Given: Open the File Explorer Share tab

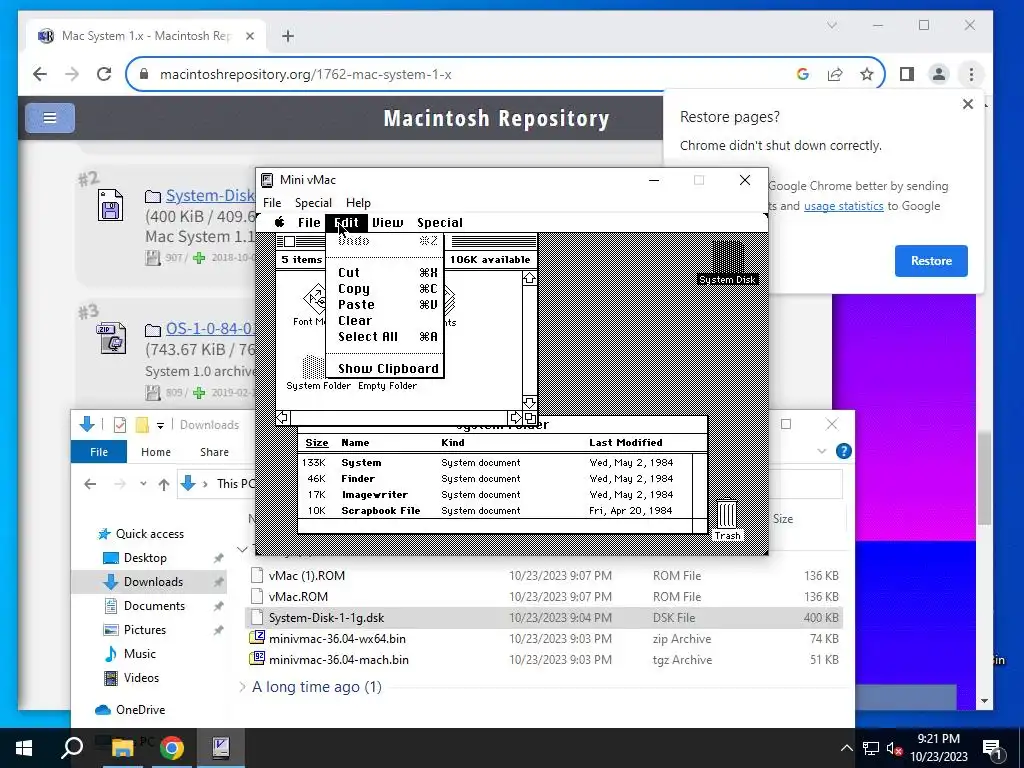Looking at the screenshot, I should [x=214, y=451].
